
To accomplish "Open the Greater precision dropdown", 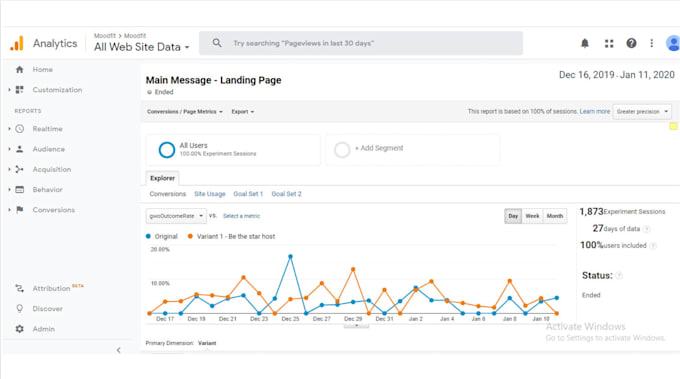I will click(642, 111).
